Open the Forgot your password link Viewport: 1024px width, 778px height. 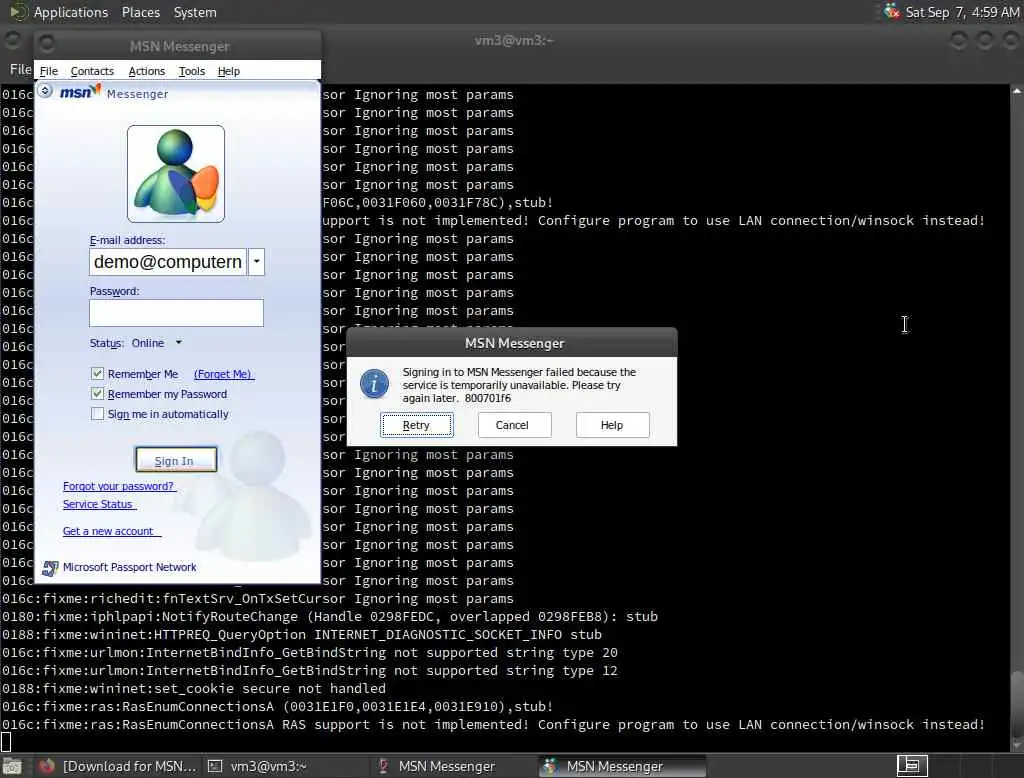point(118,486)
